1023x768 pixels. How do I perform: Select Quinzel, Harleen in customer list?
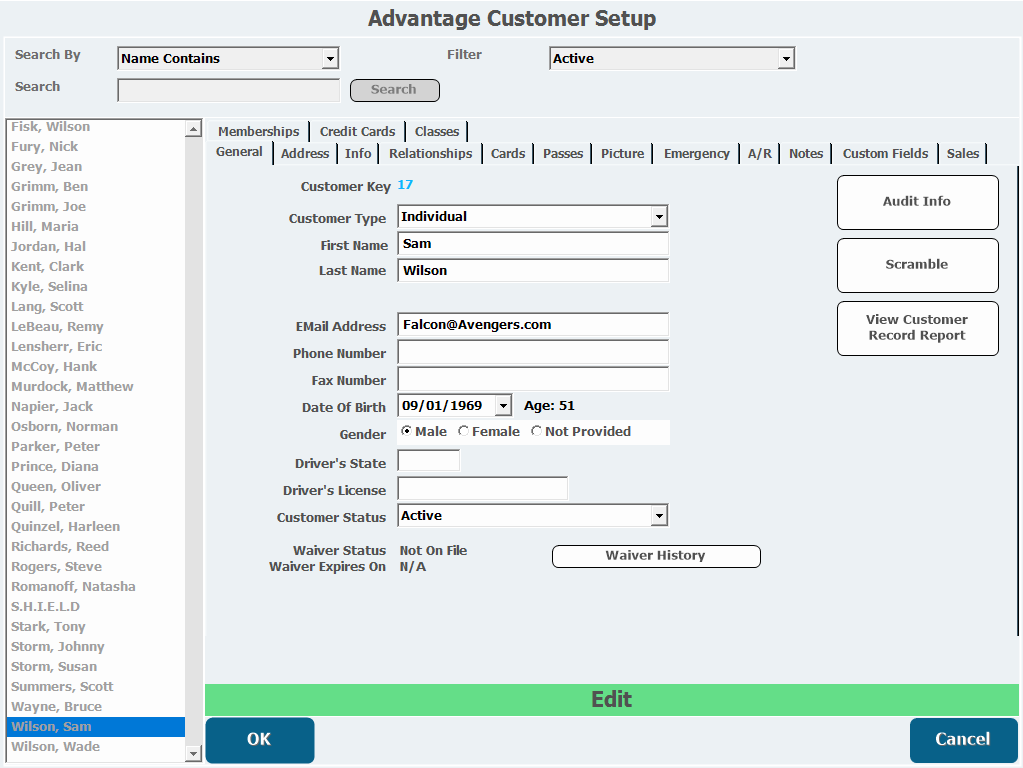coord(95,527)
